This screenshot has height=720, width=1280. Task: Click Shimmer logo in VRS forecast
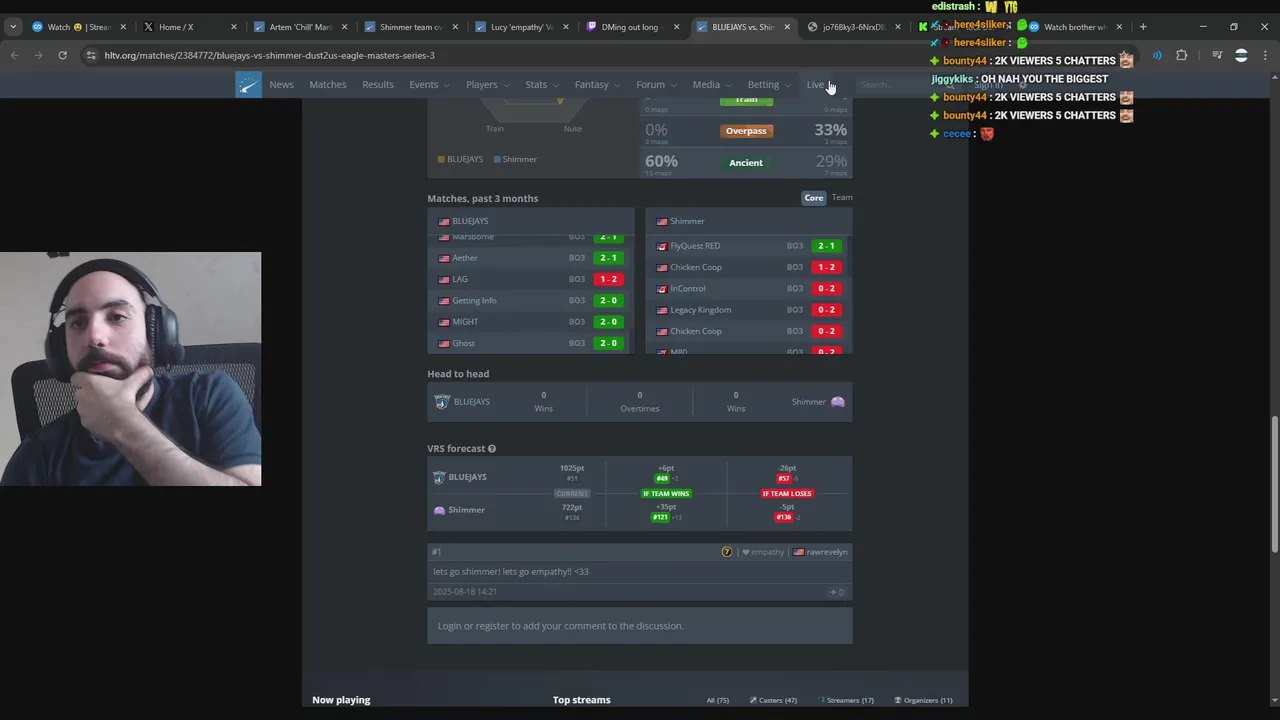pyautogui.click(x=439, y=510)
